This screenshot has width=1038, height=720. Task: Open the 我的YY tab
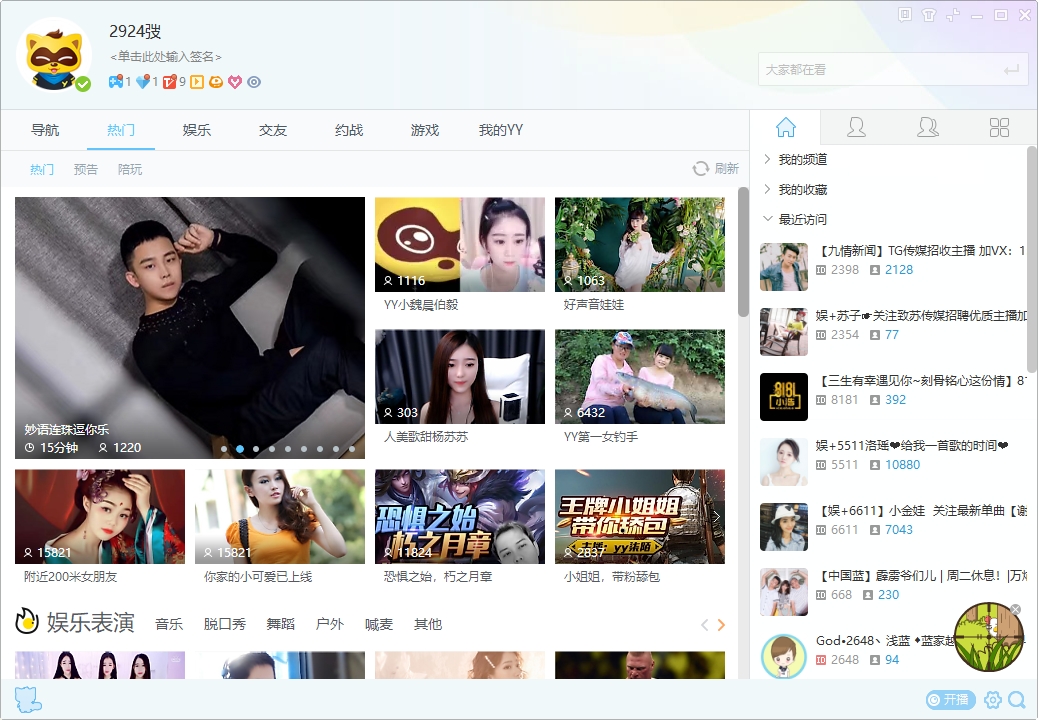(x=500, y=130)
